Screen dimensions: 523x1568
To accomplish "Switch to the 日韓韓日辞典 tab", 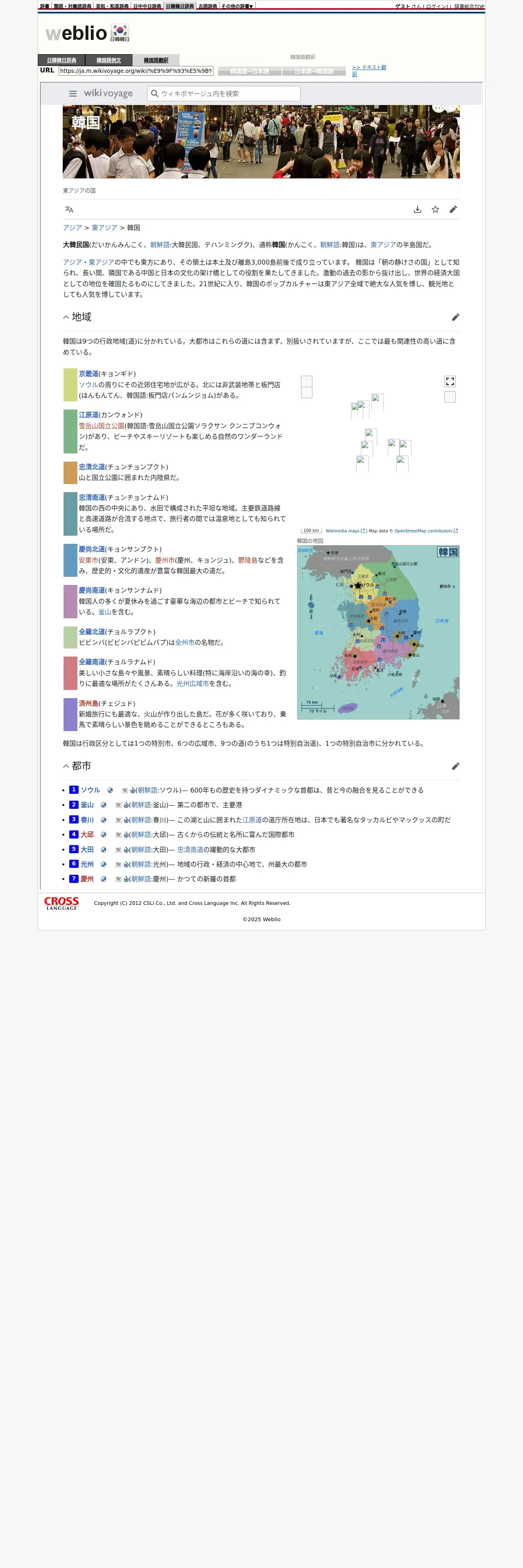I will click(62, 60).
